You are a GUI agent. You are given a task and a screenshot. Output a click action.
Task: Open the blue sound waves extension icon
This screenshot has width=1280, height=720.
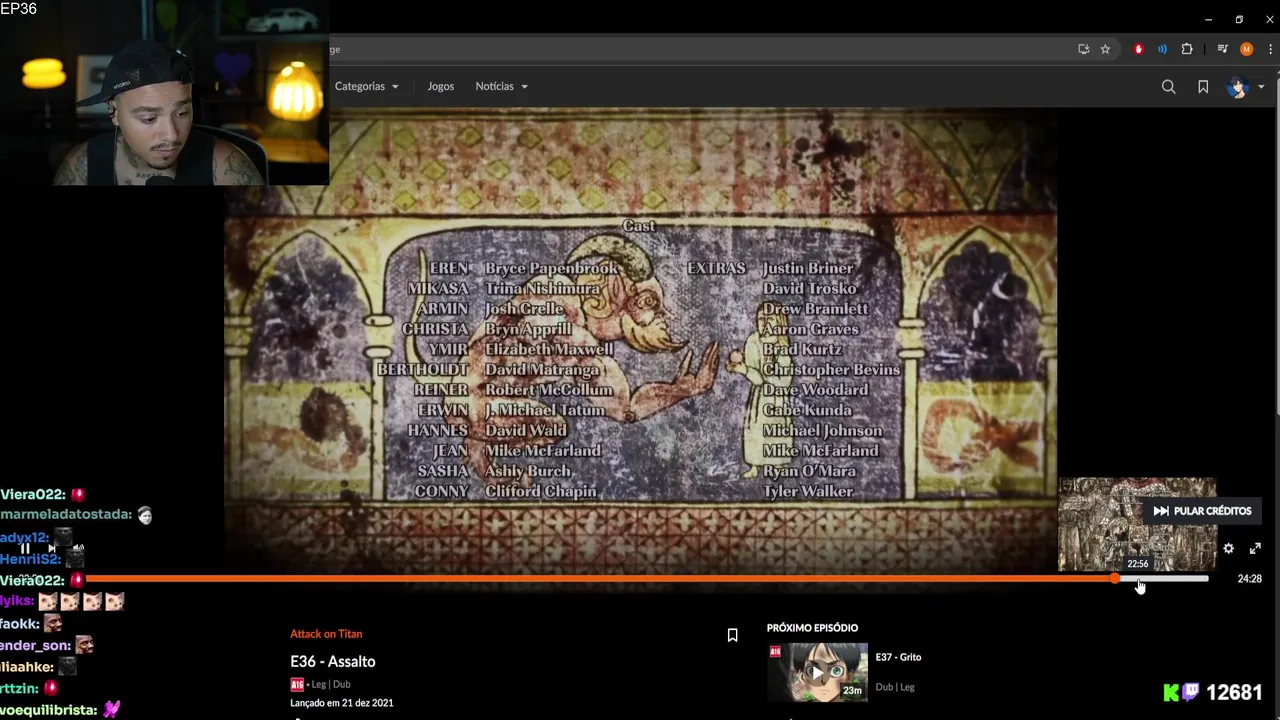(1162, 49)
